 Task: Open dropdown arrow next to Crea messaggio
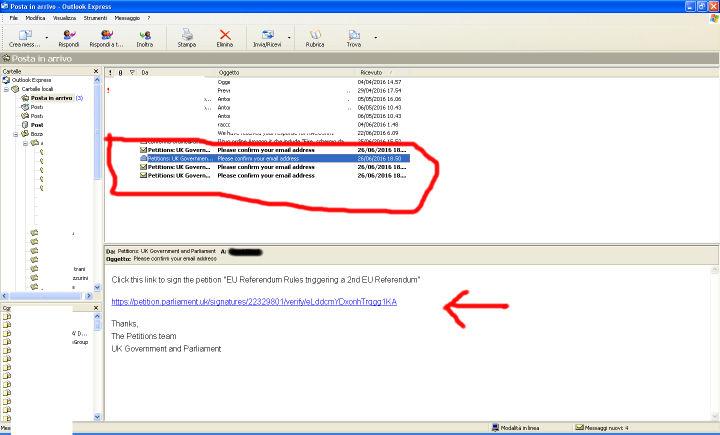click(x=47, y=37)
